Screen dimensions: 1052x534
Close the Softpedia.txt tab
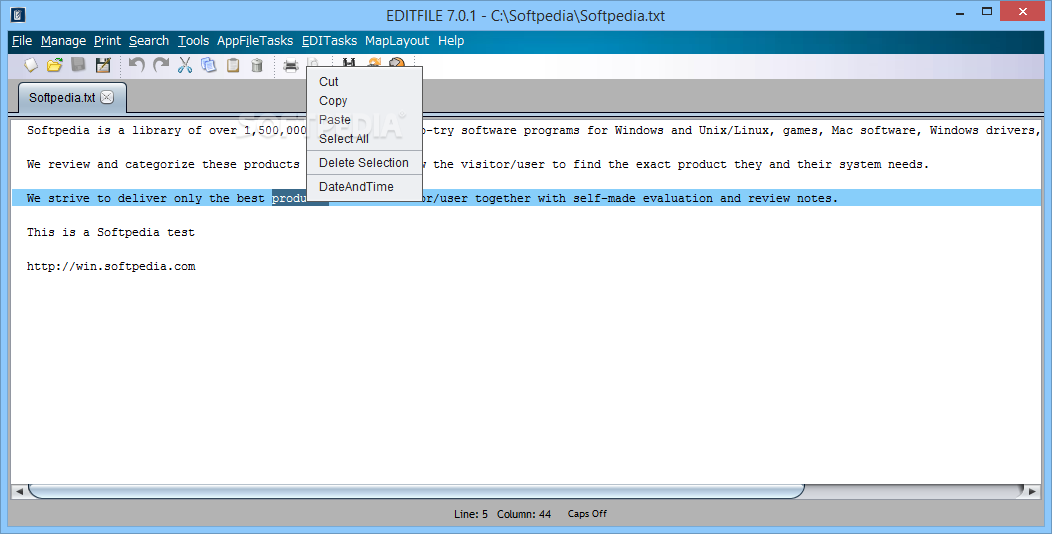pos(107,97)
